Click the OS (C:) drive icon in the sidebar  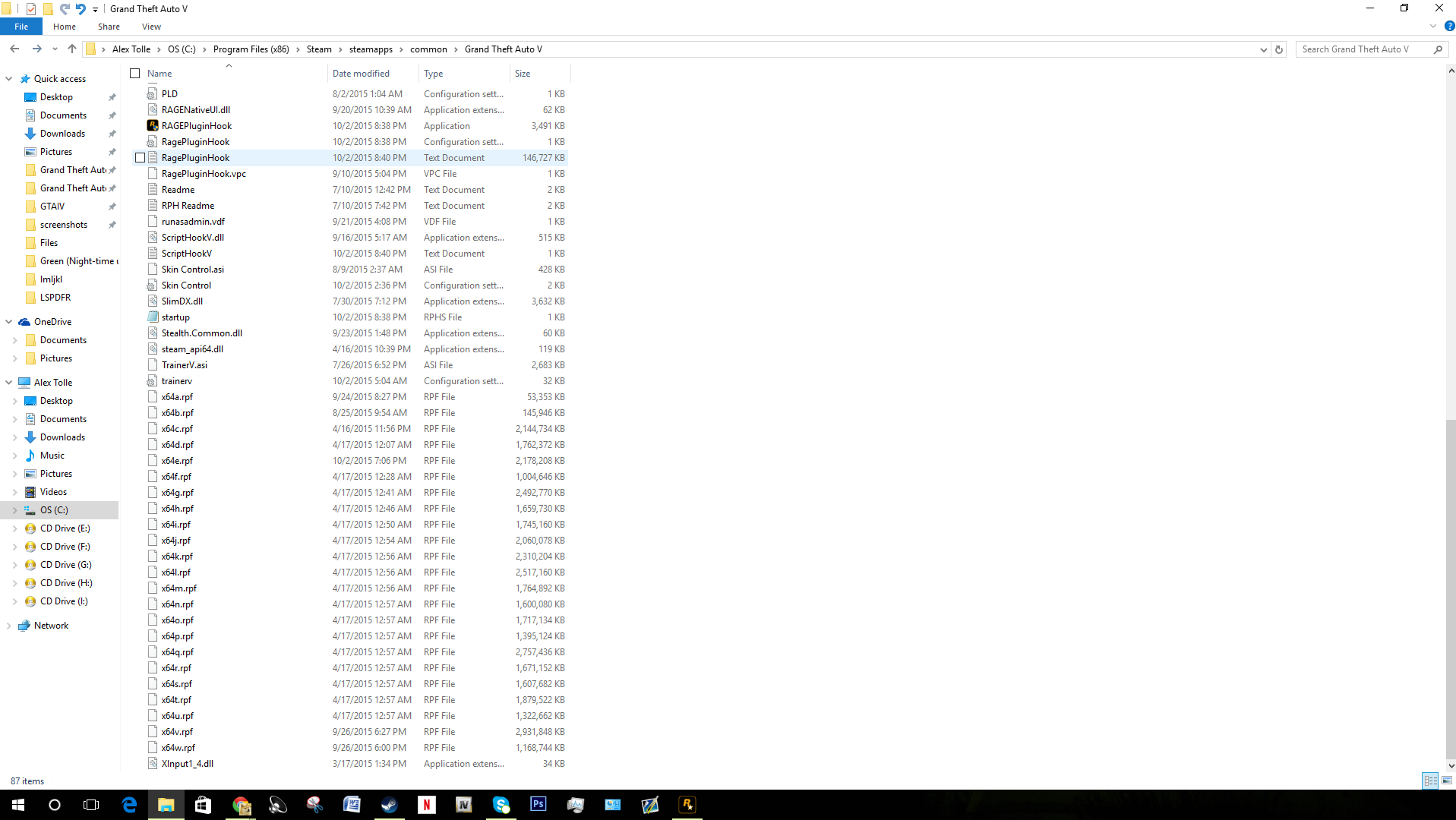[30, 510]
